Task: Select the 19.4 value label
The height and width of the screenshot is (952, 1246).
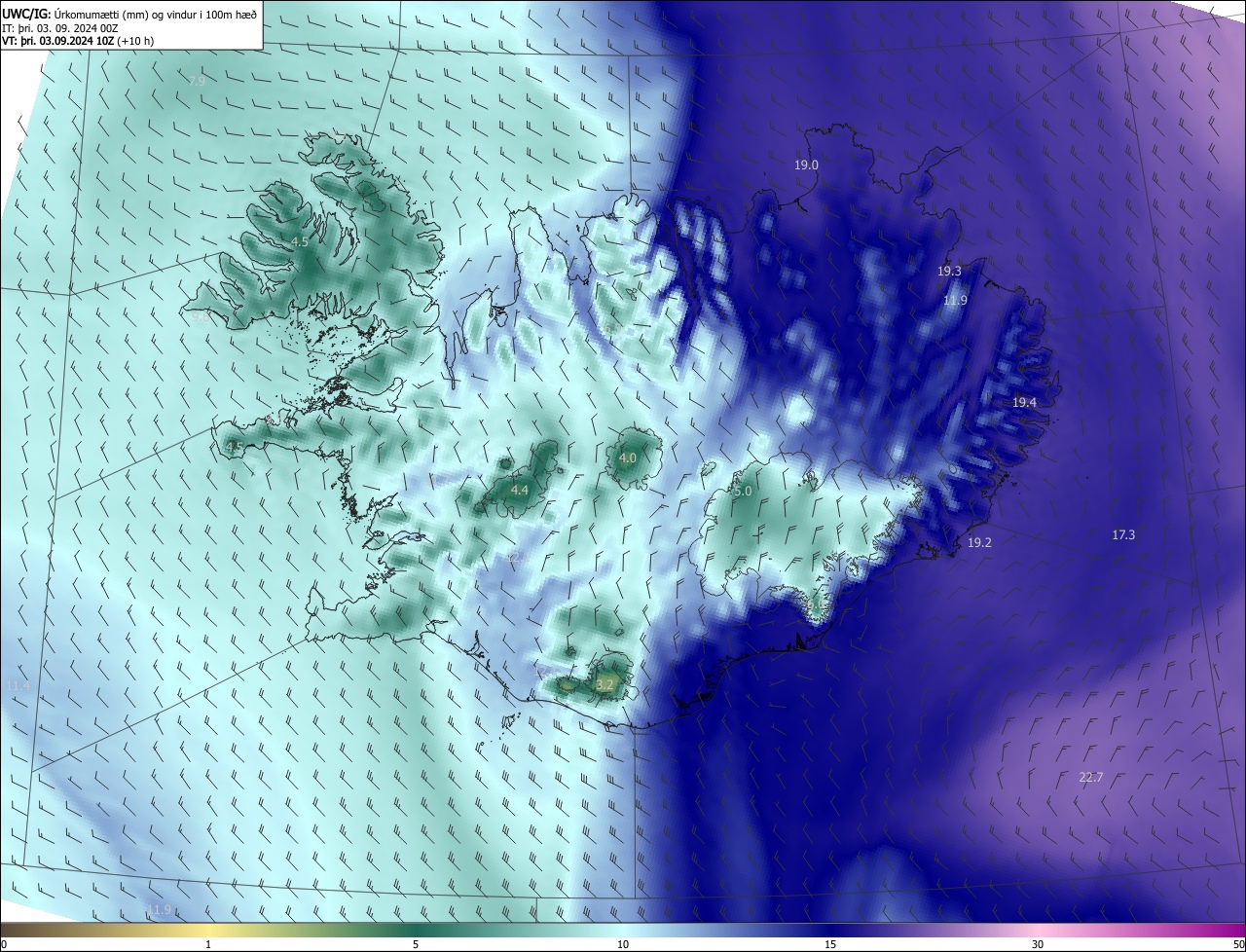Action: (1024, 403)
